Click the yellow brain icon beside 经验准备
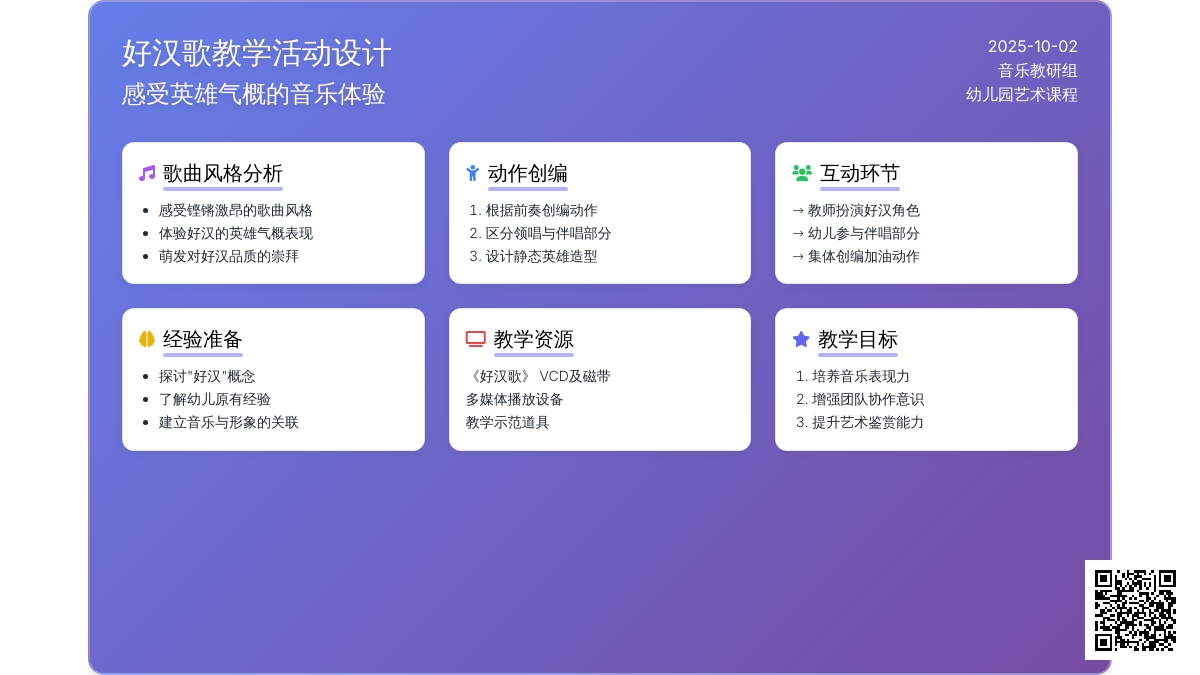1200x675 pixels. (147, 340)
